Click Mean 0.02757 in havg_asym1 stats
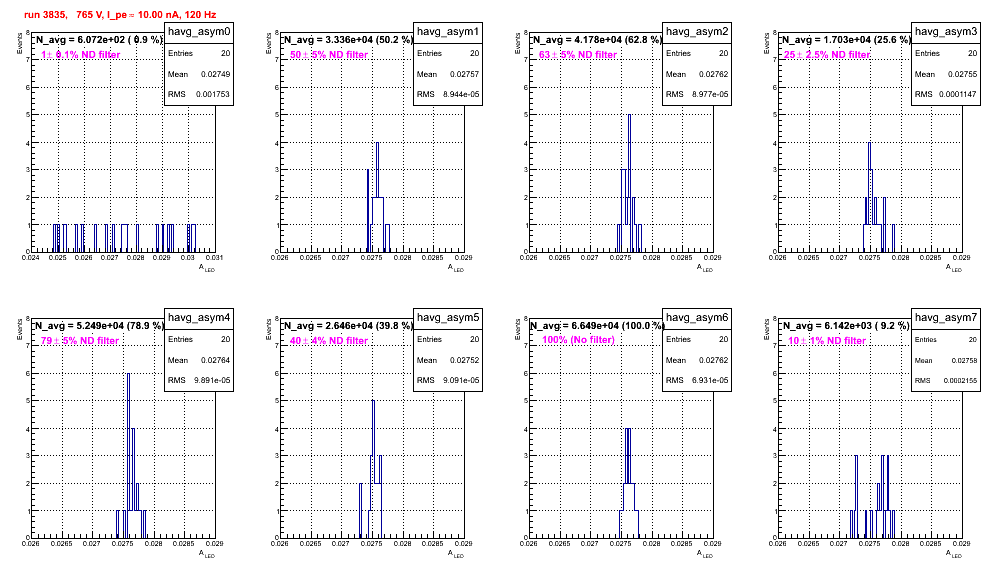 click(x=448, y=74)
